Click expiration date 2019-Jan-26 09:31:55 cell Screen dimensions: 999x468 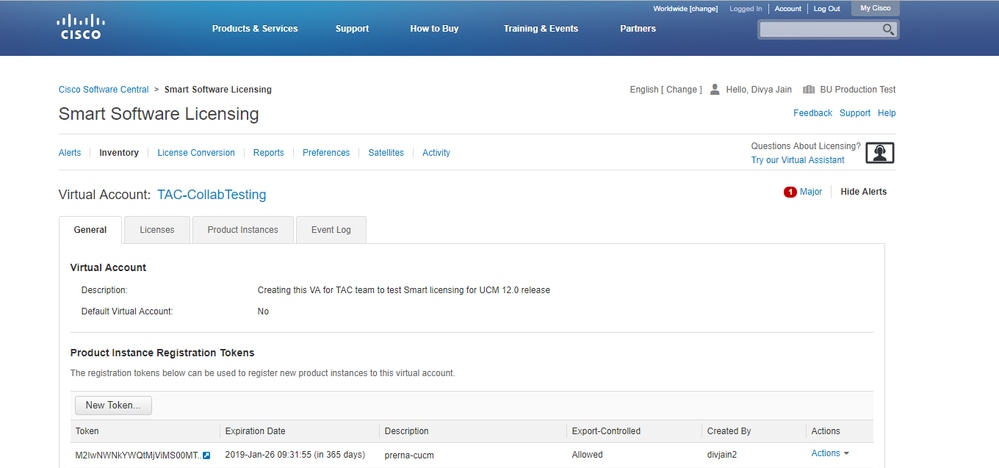295,455
